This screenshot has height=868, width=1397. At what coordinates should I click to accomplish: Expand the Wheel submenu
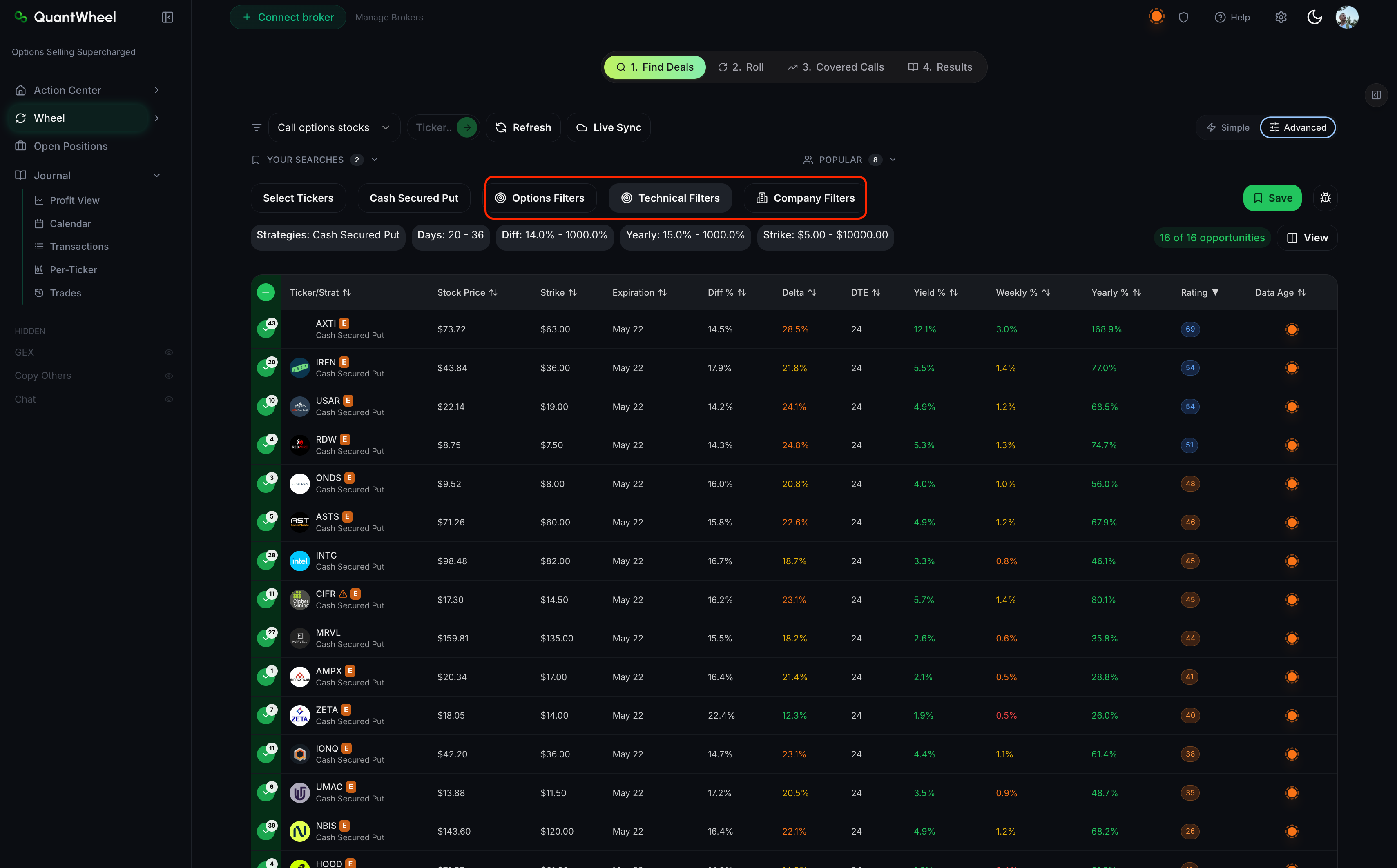pyautogui.click(x=157, y=118)
